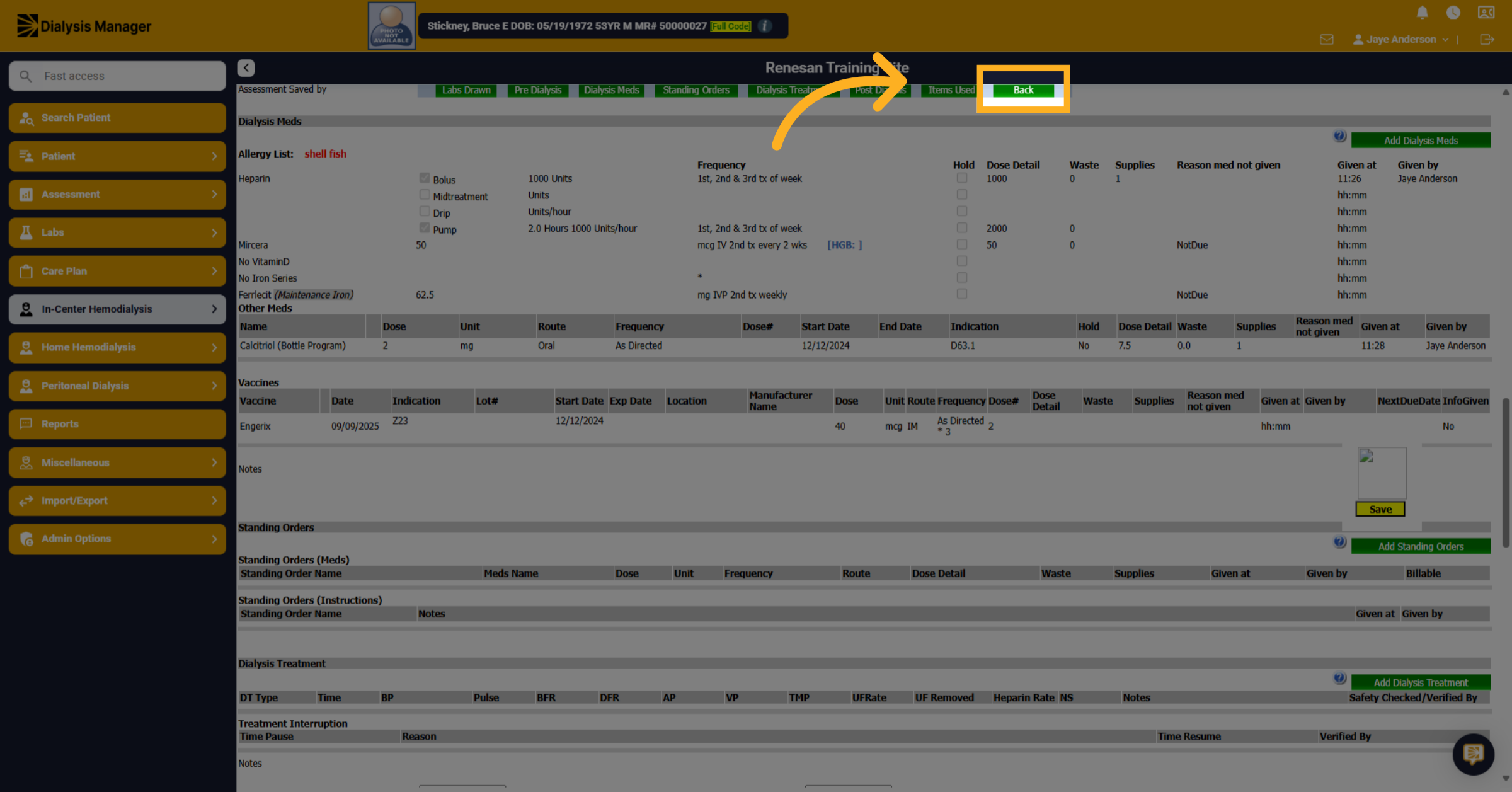The height and width of the screenshot is (792, 1512).
Task: Collapse the sidebar with the back chevron
Action: click(x=246, y=67)
